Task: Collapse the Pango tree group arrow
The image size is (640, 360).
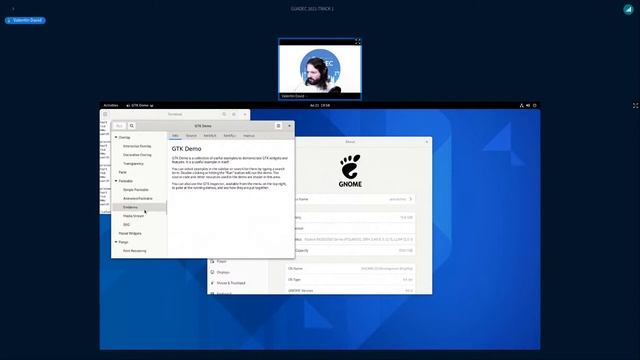Action: [x=116, y=242]
